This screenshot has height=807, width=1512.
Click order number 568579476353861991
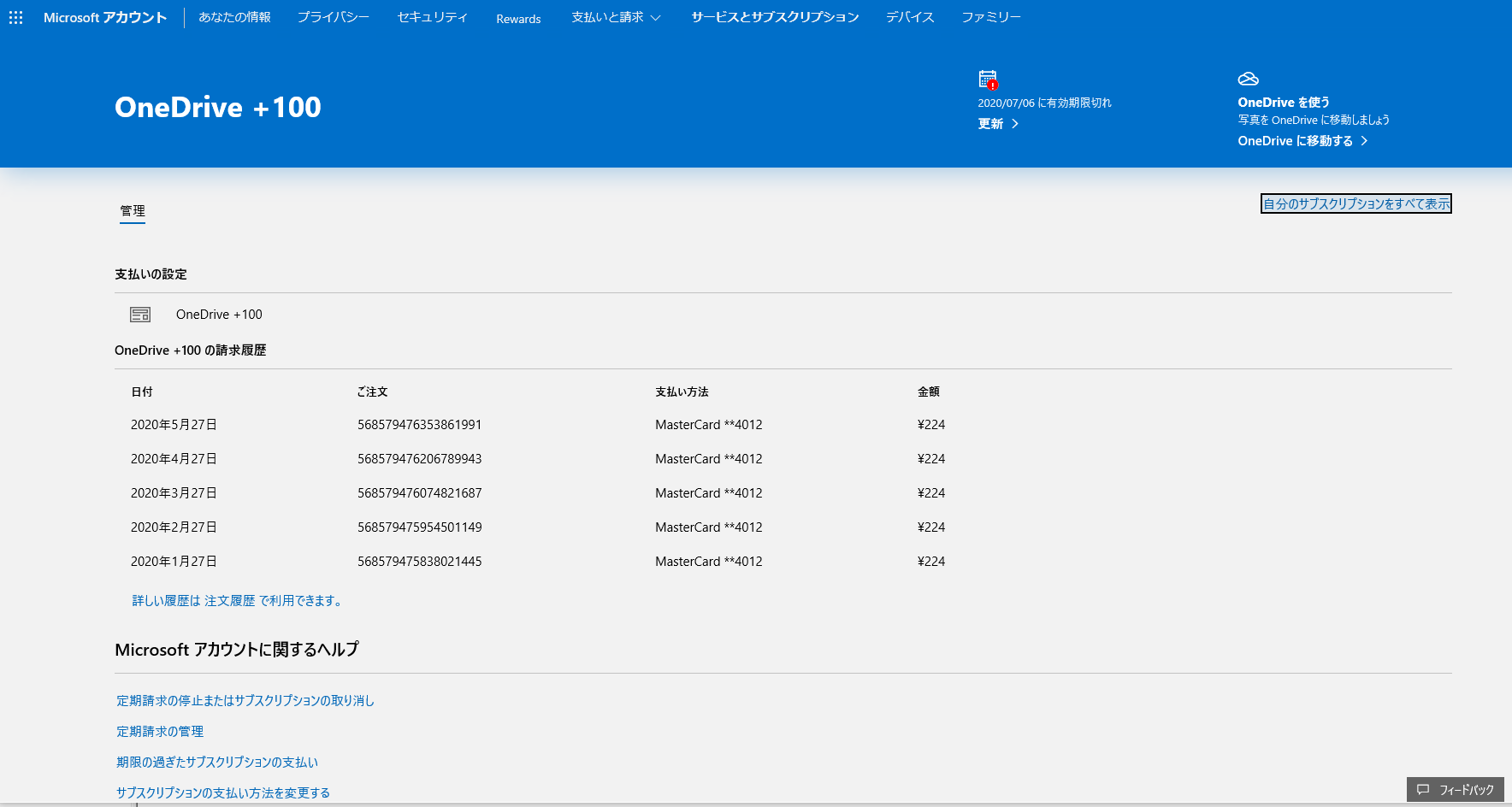click(420, 425)
